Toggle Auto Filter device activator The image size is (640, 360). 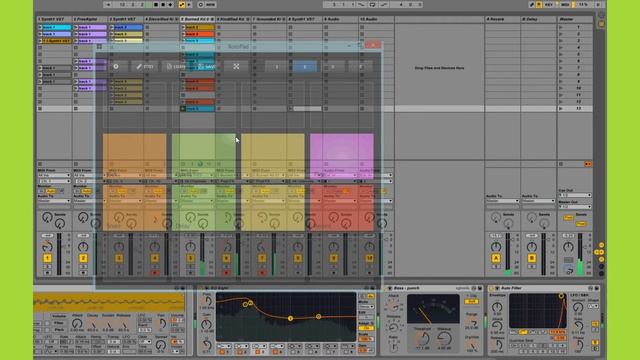pyautogui.click(x=491, y=288)
